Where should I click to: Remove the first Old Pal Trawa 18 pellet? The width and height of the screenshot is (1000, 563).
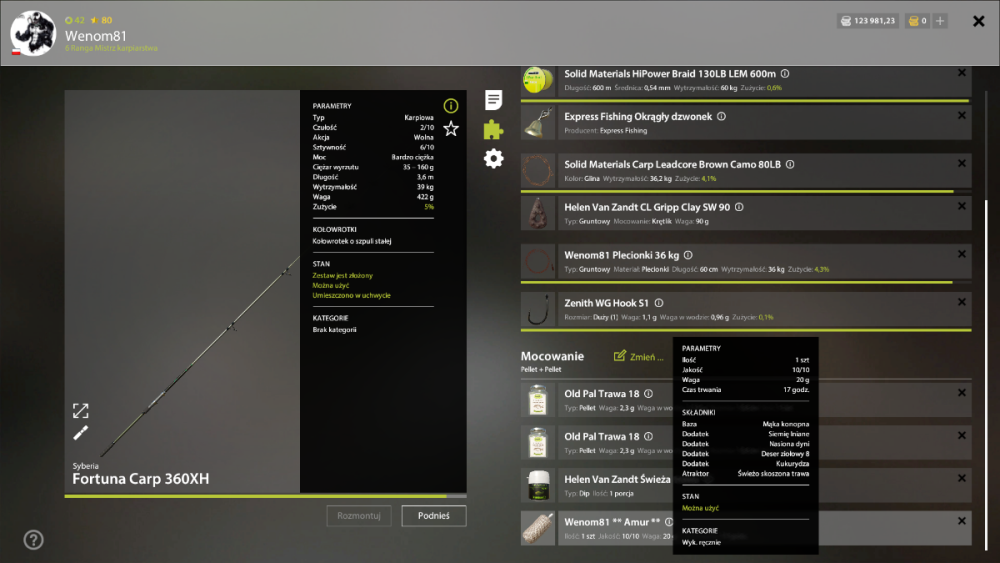962,393
